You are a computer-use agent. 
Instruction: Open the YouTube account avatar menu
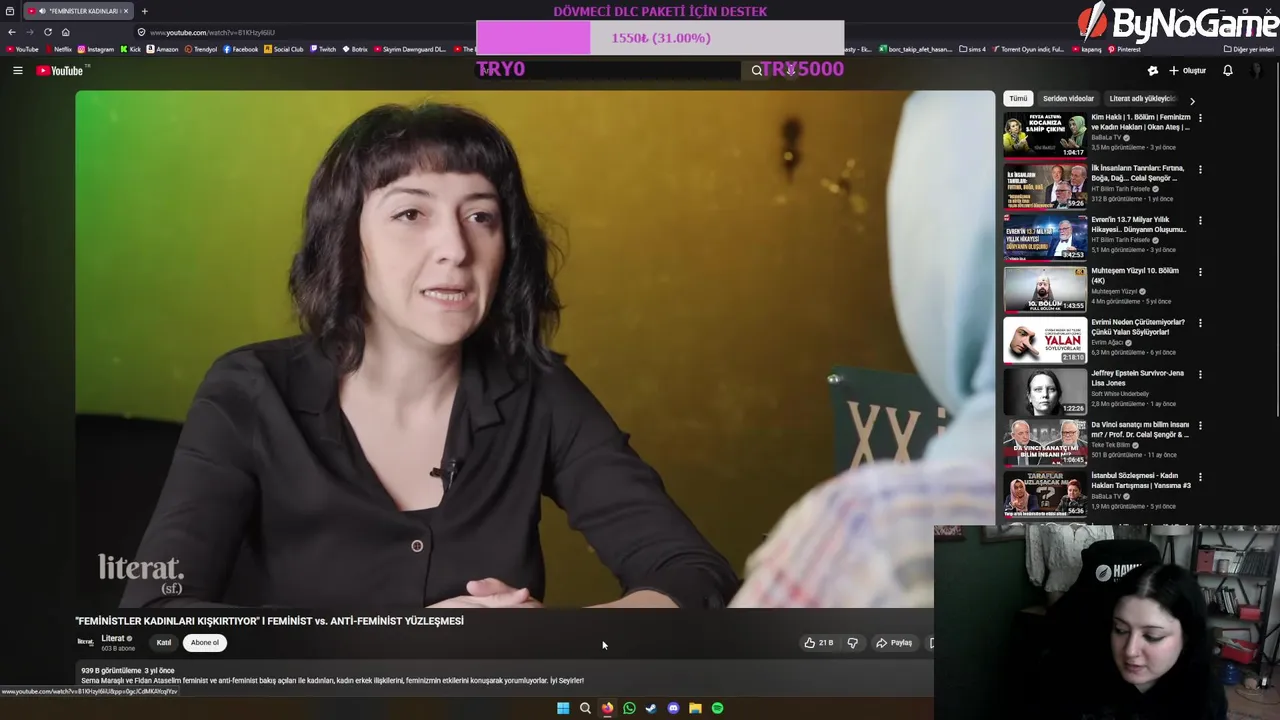coord(1257,70)
